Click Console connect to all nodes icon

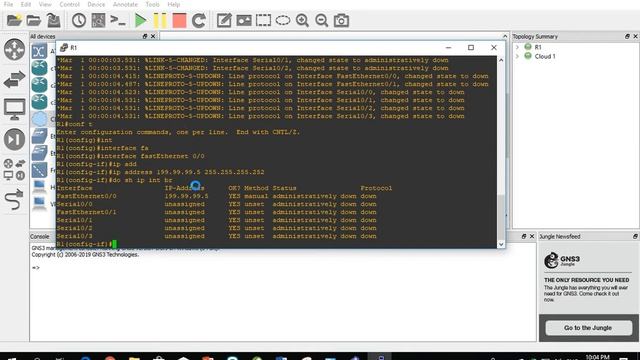118,20
